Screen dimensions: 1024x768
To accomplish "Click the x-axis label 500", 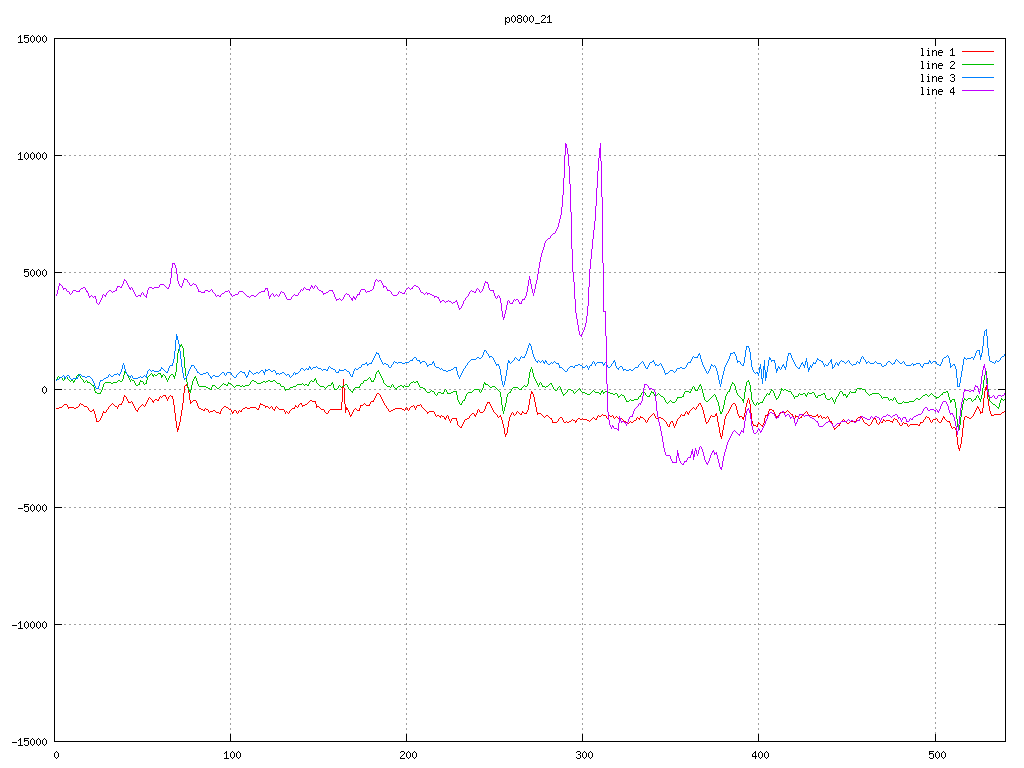I will [937, 756].
